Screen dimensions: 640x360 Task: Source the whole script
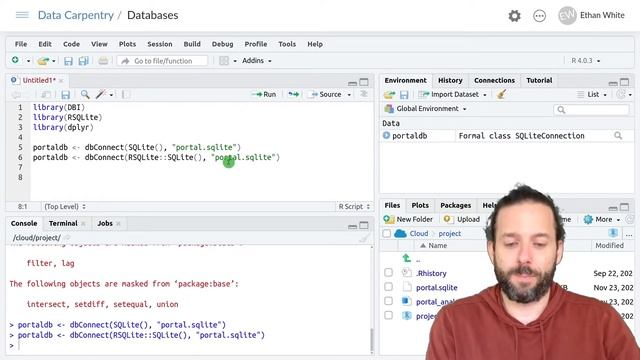[326, 95]
